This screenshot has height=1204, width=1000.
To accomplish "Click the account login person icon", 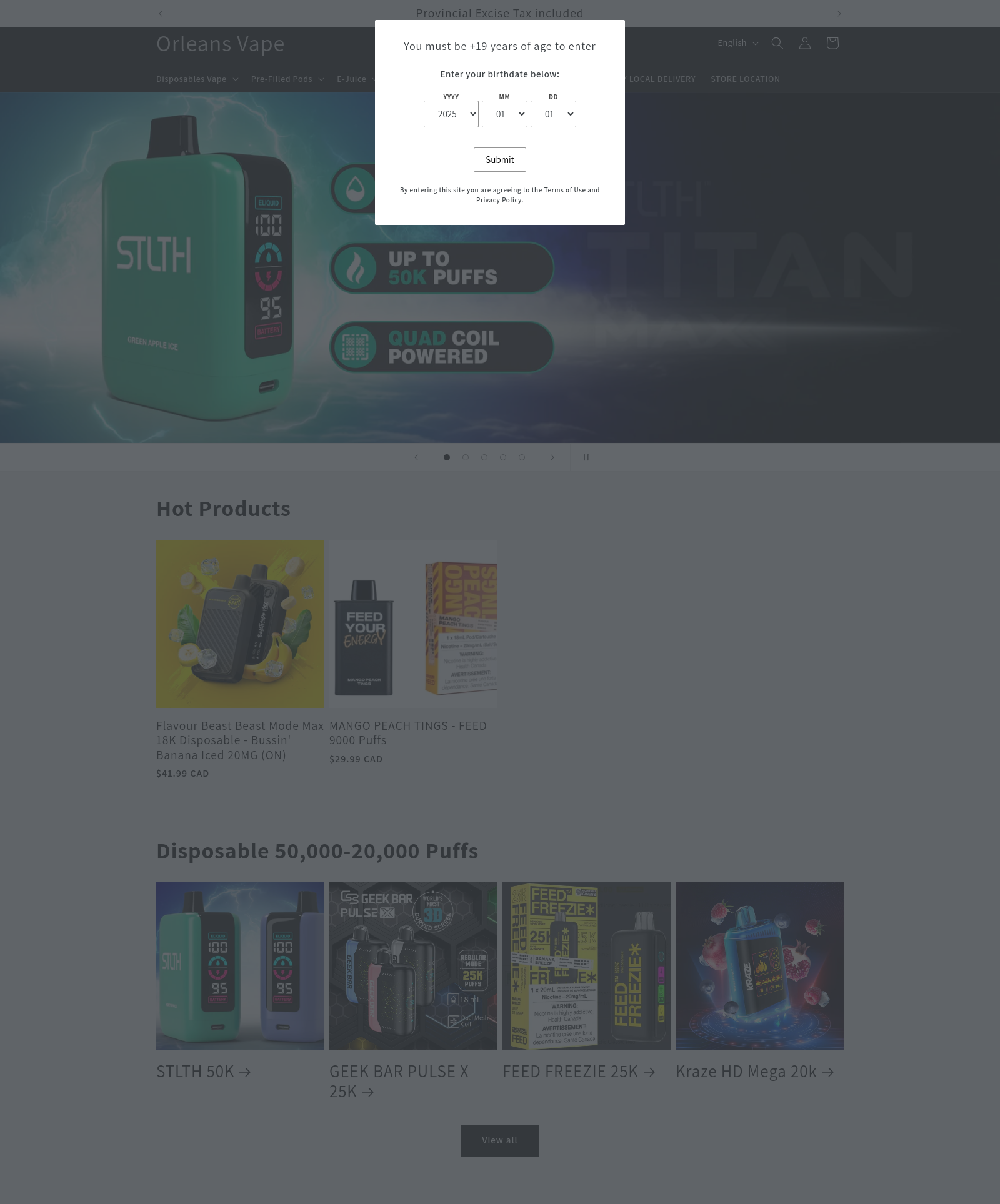I will (805, 43).
